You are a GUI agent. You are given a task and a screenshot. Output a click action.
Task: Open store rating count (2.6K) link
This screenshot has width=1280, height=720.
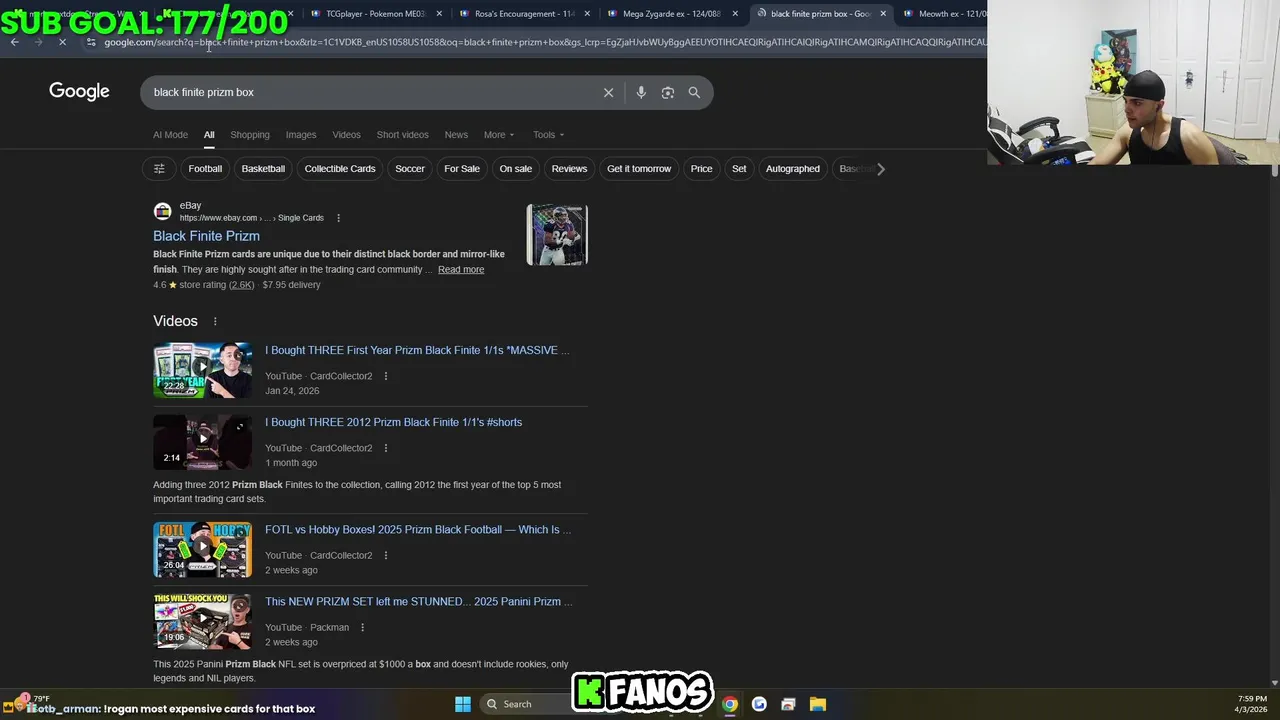click(x=242, y=285)
